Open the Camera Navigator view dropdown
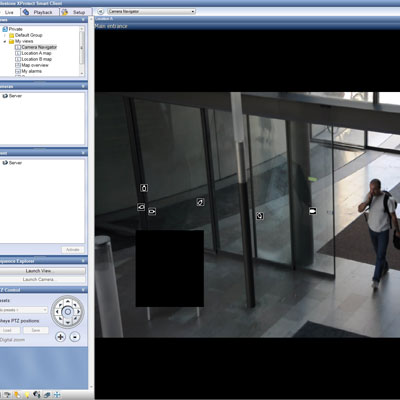This screenshot has width=400, height=400. [151, 12]
